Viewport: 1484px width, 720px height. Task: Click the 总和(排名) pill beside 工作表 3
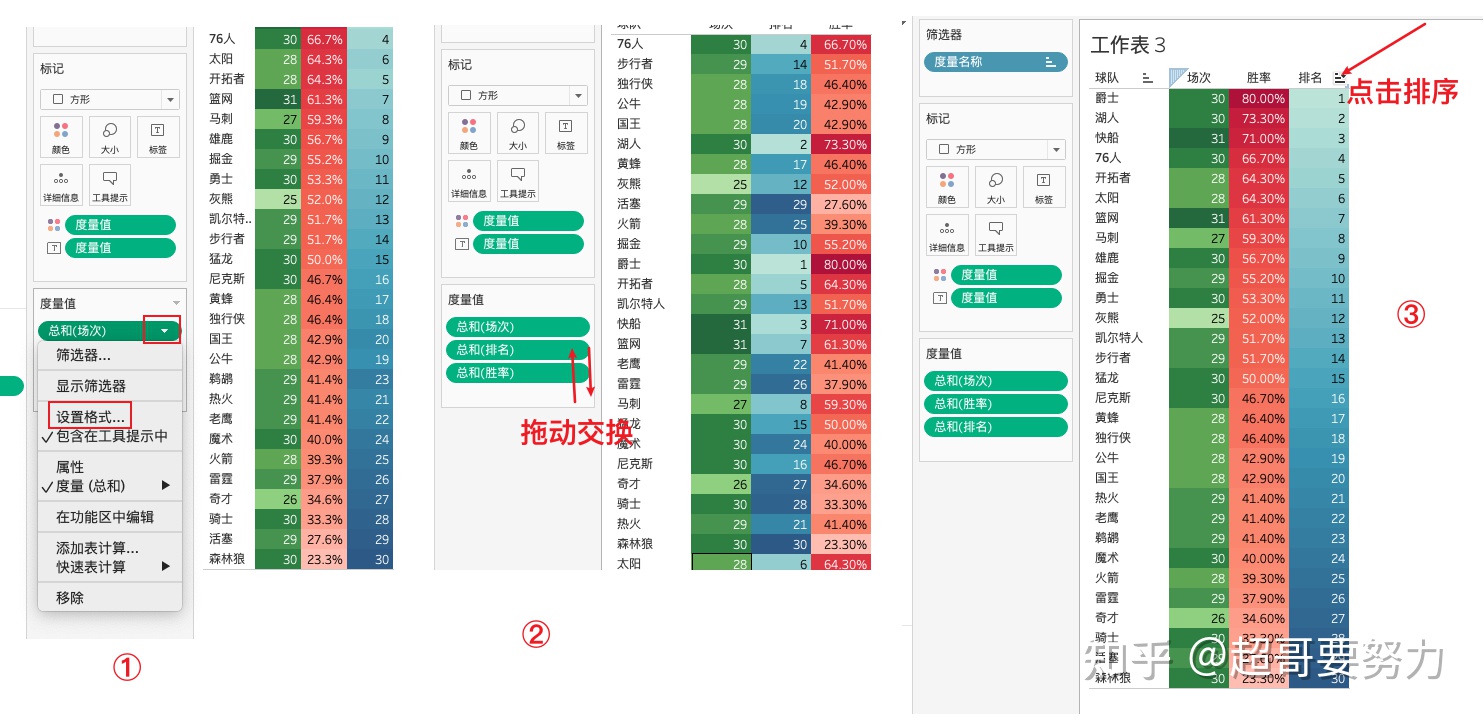(996, 427)
